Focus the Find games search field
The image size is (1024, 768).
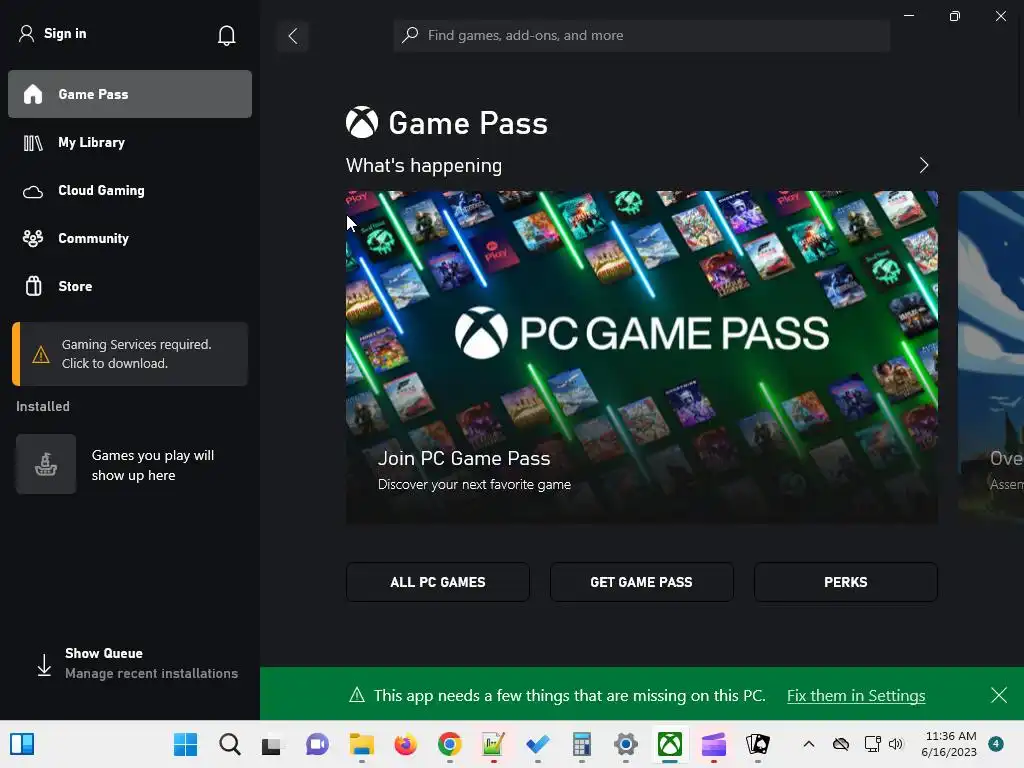[x=641, y=35]
